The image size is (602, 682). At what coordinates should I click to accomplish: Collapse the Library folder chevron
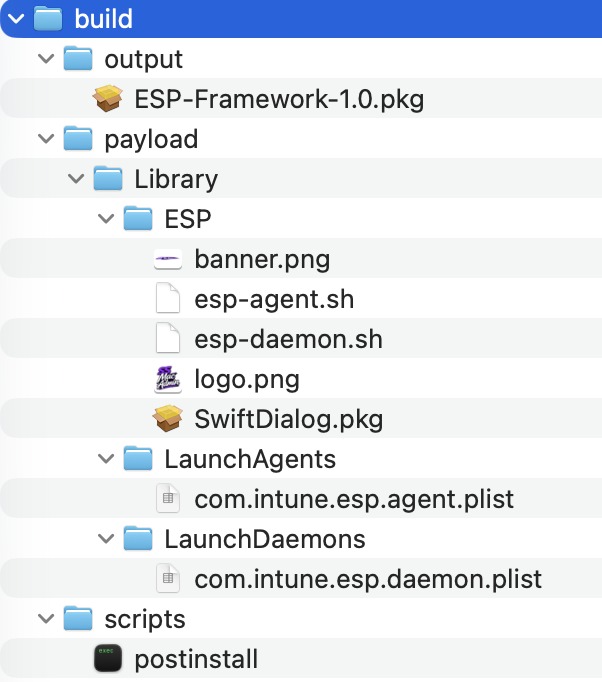[x=74, y=180]
